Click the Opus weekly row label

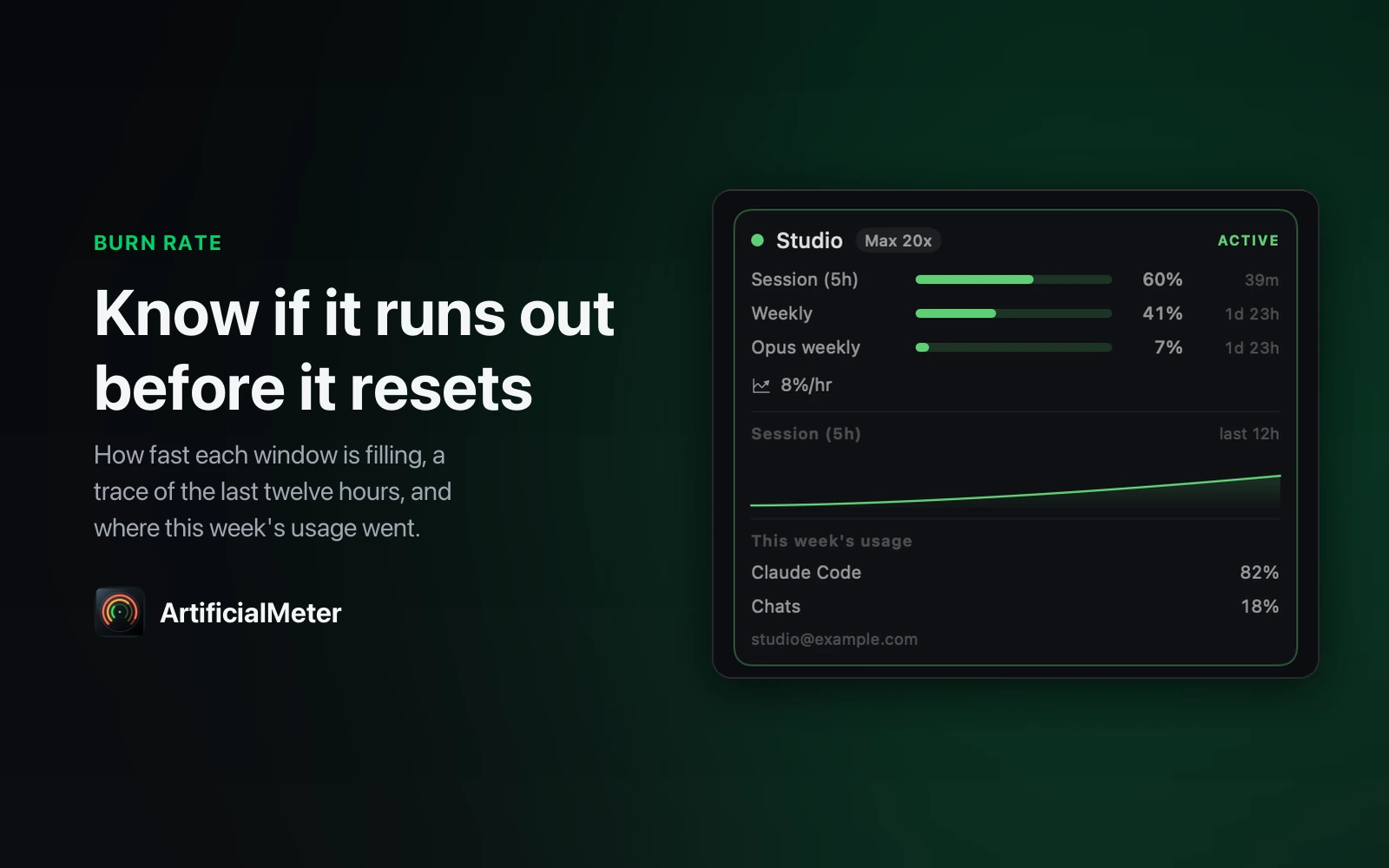coord(806,347)
